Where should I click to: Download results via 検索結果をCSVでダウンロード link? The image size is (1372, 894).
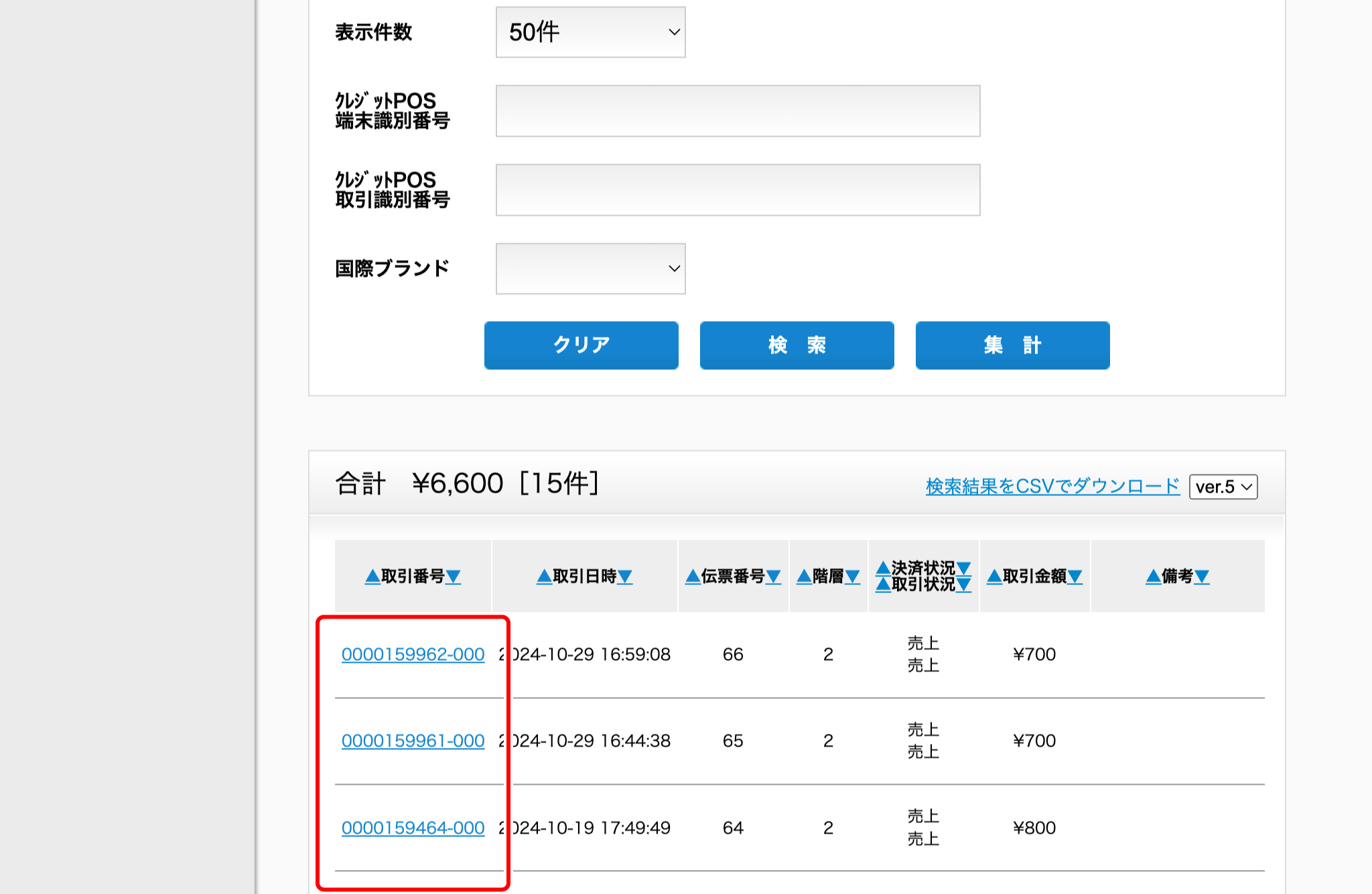1052,487
